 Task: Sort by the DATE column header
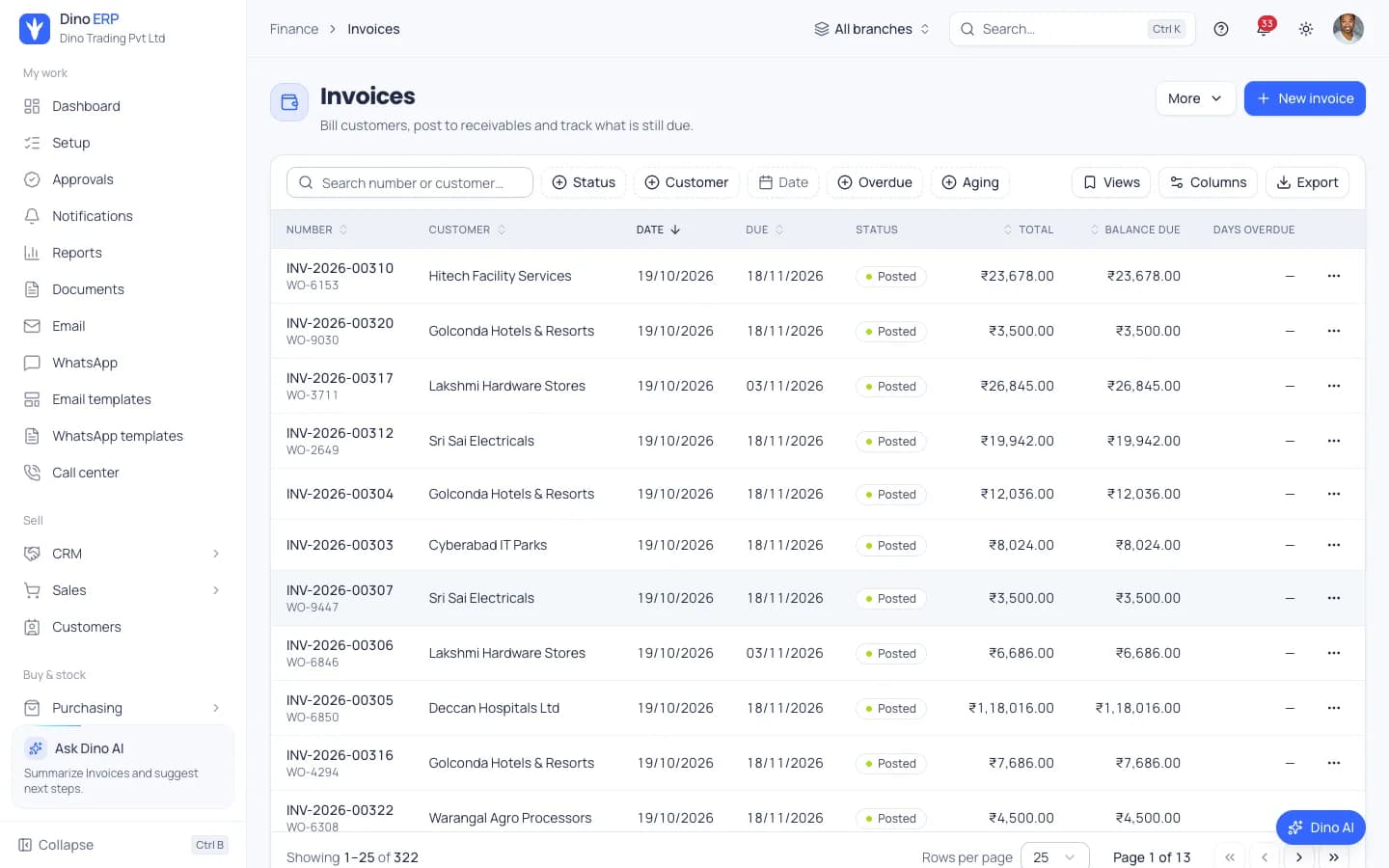click(x=659, y=230)
